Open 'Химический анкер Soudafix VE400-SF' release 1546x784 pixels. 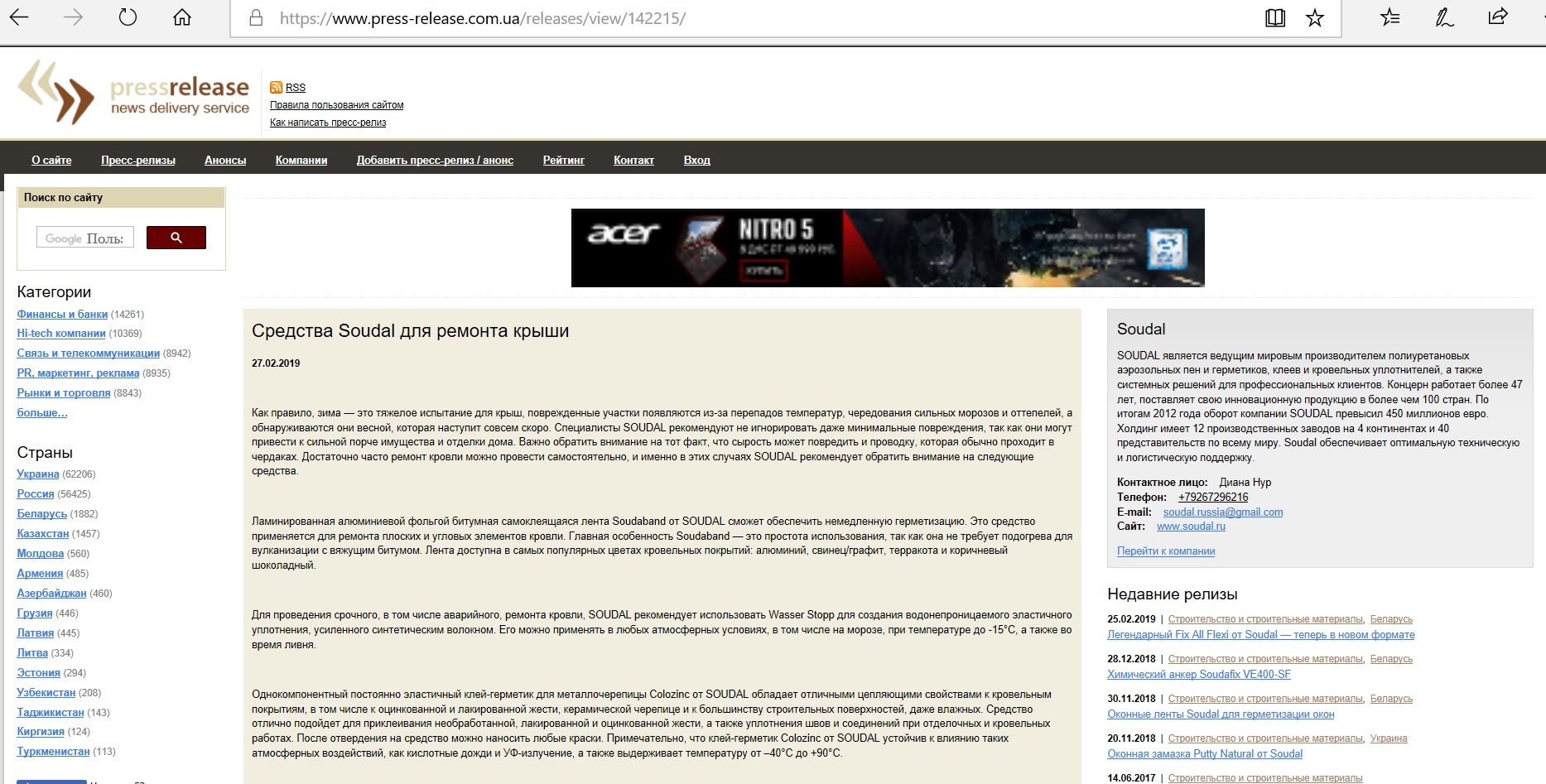point(1199,674)
